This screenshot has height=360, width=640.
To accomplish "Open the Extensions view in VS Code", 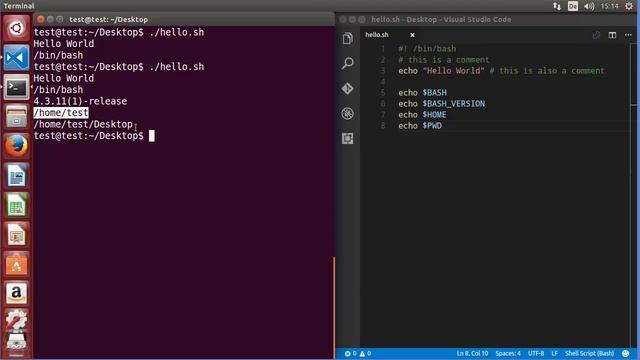I will (348, 139).
